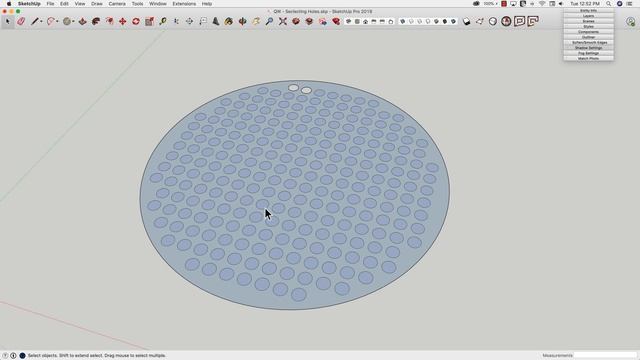640x360 pixels.
Task: Activate the Rotate tool
Action: coord(136,21)
